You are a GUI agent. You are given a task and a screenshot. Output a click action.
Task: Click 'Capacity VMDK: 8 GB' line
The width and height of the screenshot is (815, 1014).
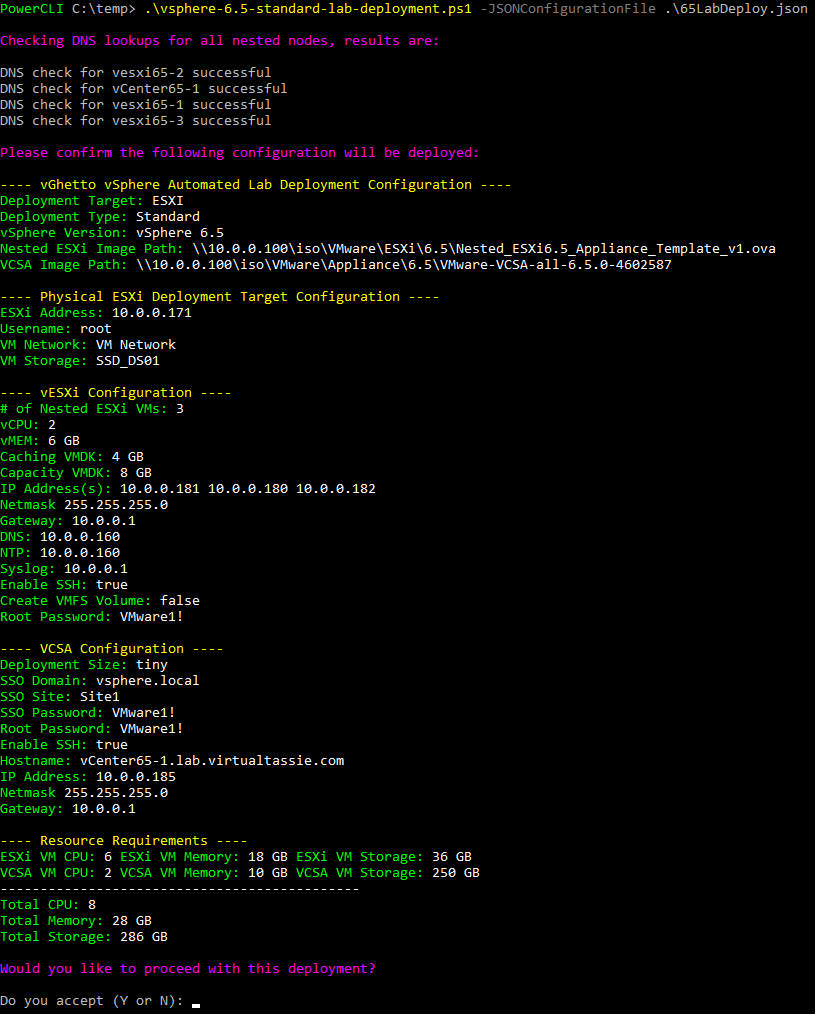[x=76, y=473]
